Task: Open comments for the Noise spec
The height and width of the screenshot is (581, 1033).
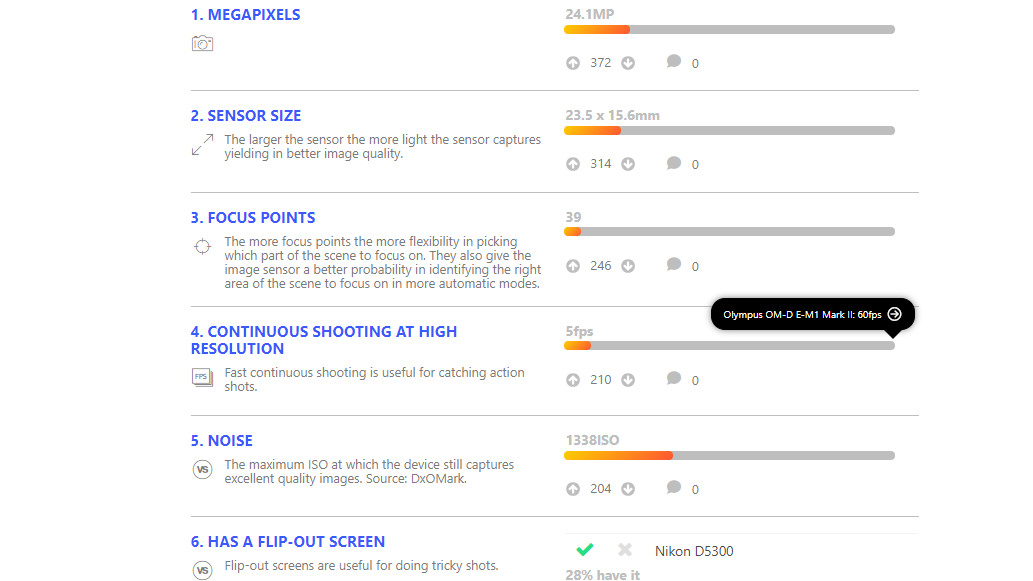Action: [x=673, y=487]
